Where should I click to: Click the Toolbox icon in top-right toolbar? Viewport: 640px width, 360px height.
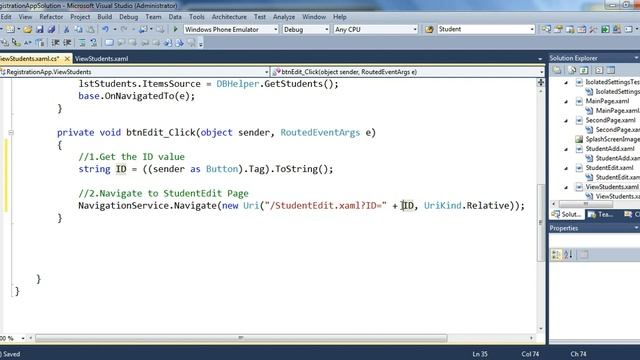pyautogui.click(x=593, y=29)
